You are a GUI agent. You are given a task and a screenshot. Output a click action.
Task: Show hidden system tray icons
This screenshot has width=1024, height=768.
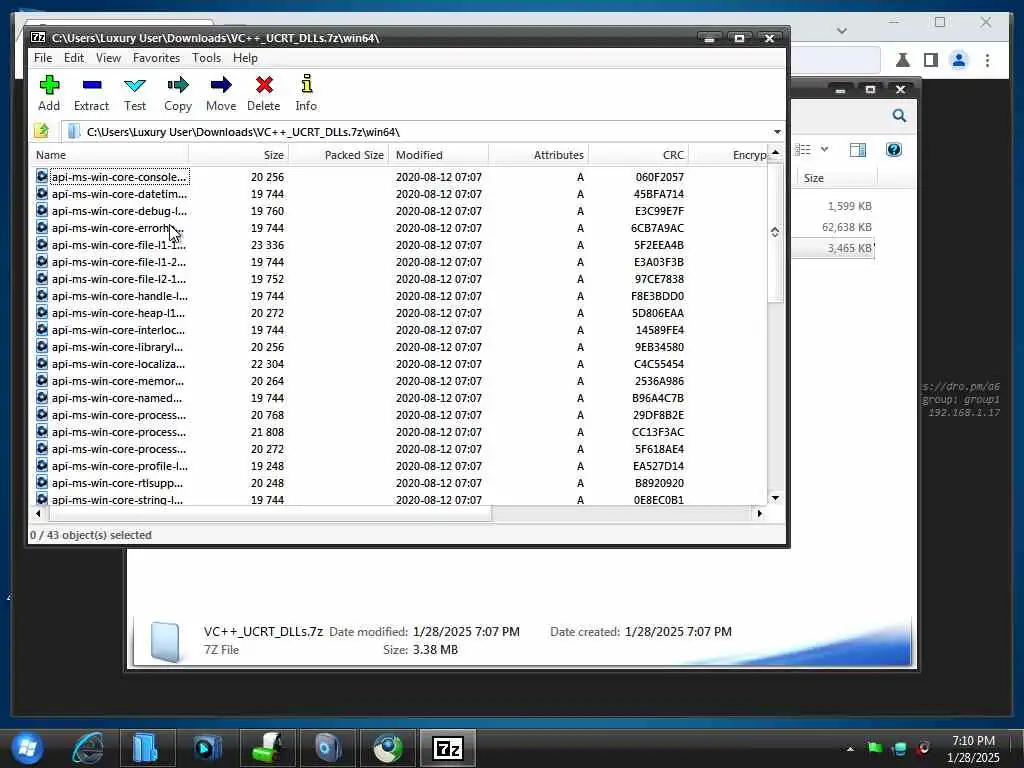click(x=850, y=749)
